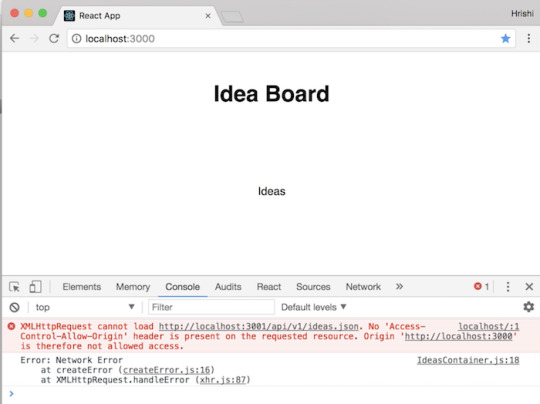The image size is (540, 404).
Task: Open the Network tab
Action: 363,287
